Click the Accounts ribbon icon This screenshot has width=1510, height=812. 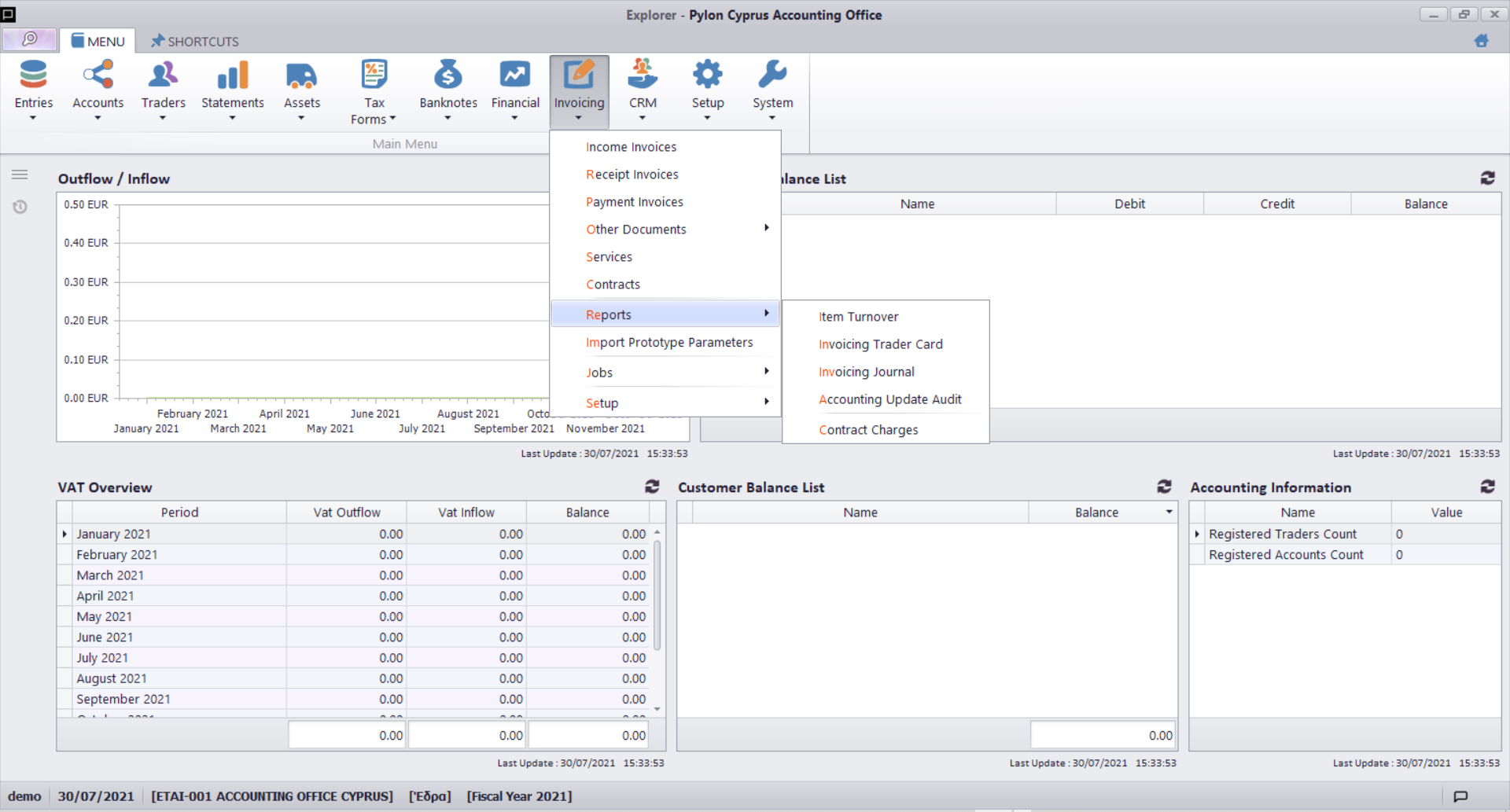[98, 75]
